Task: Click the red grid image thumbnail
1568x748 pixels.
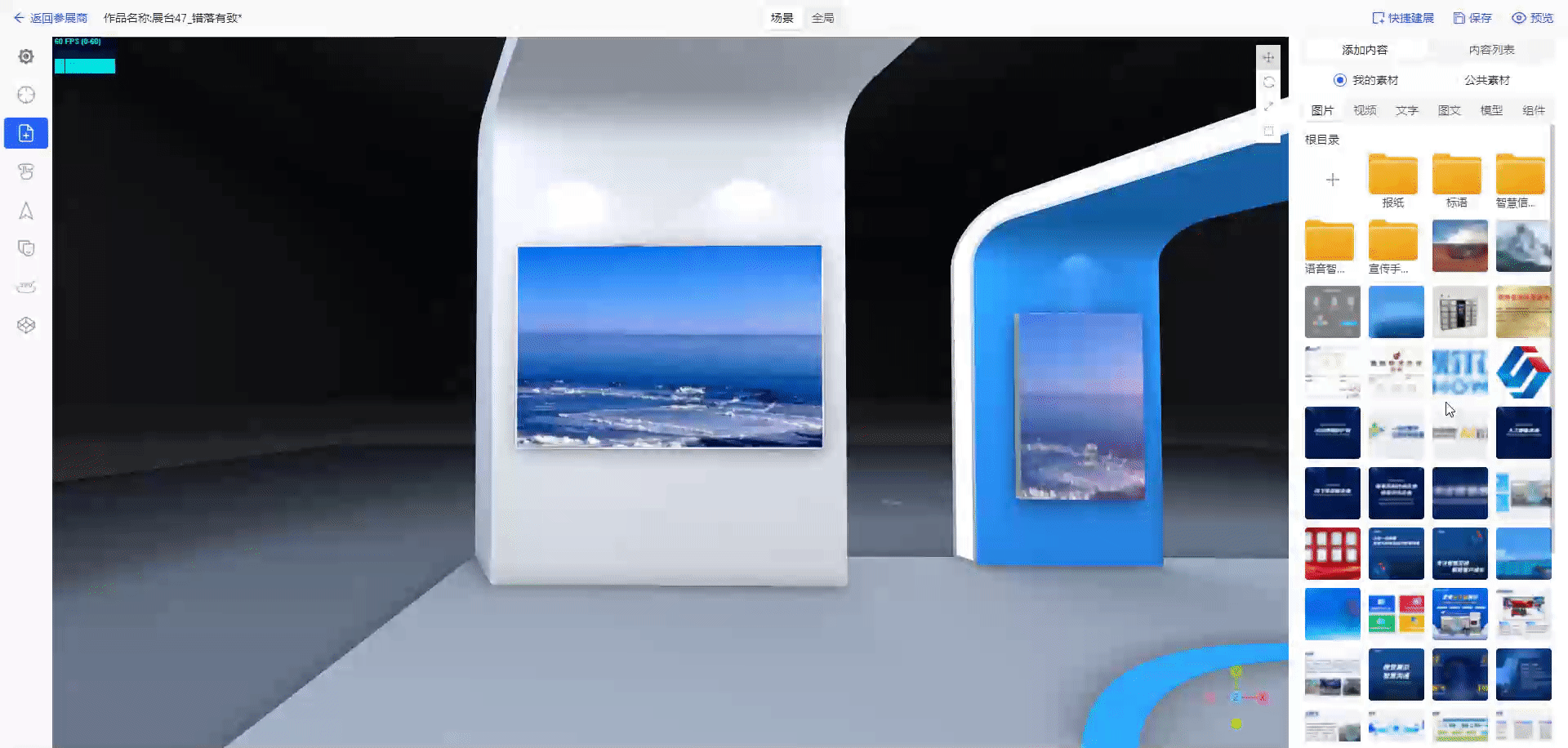Action: click(1332, 554)
